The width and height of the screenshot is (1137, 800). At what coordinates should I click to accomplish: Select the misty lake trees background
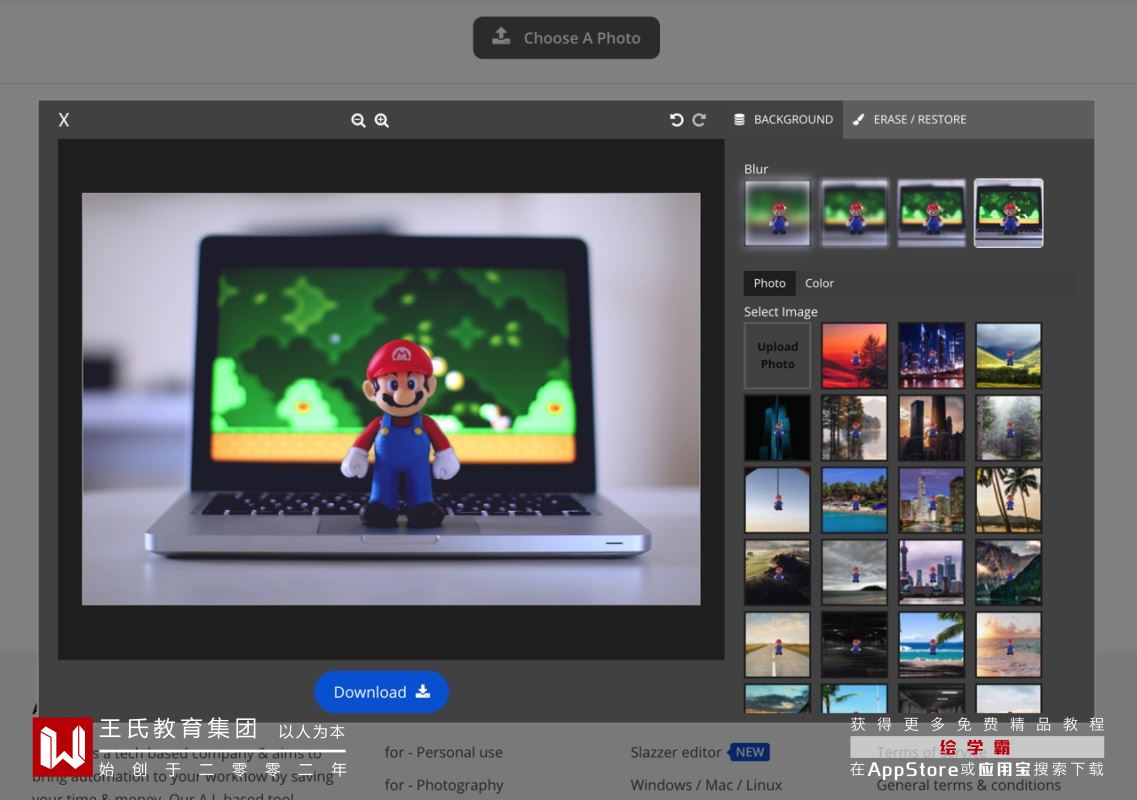coord(854,428)
